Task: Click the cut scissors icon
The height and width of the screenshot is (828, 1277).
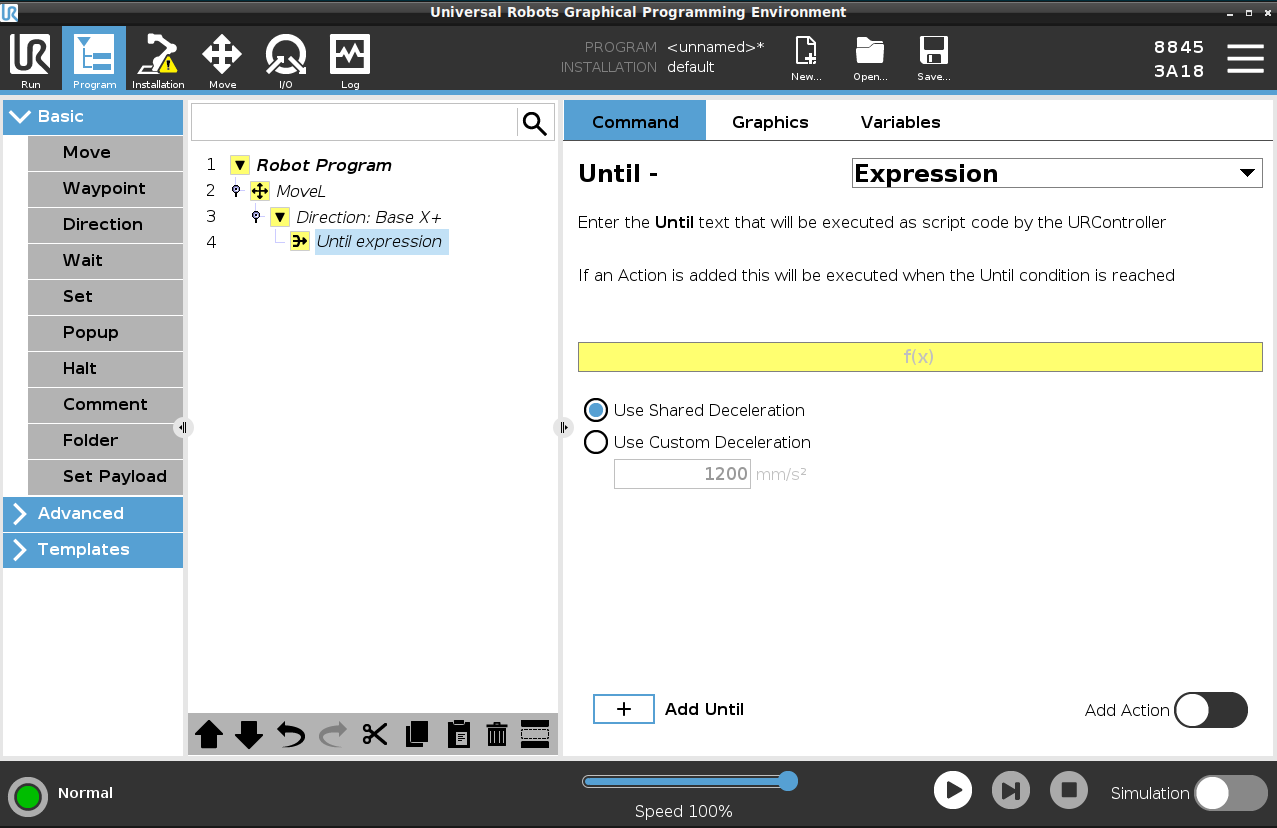Action: coord(375,735)
